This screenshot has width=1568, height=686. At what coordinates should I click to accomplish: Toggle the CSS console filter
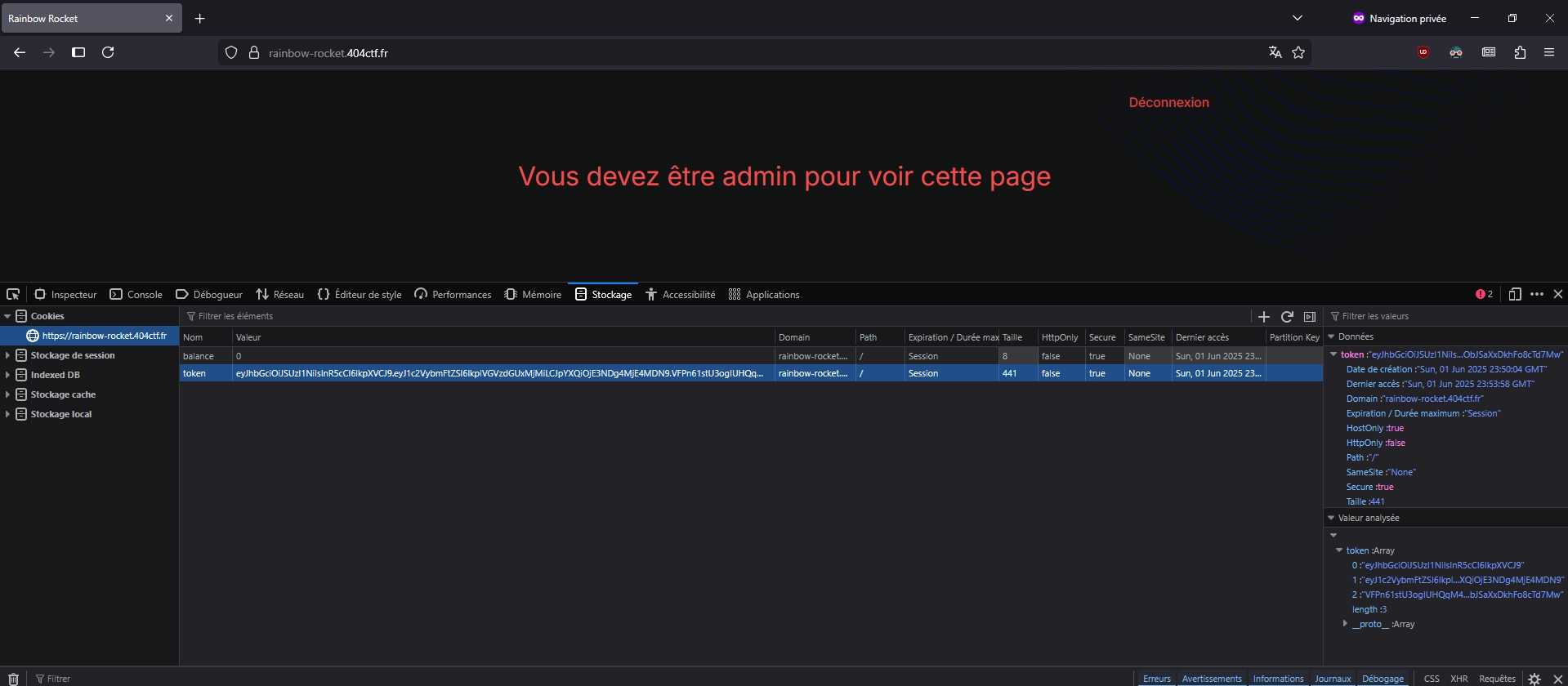[x=1432, y=679]
